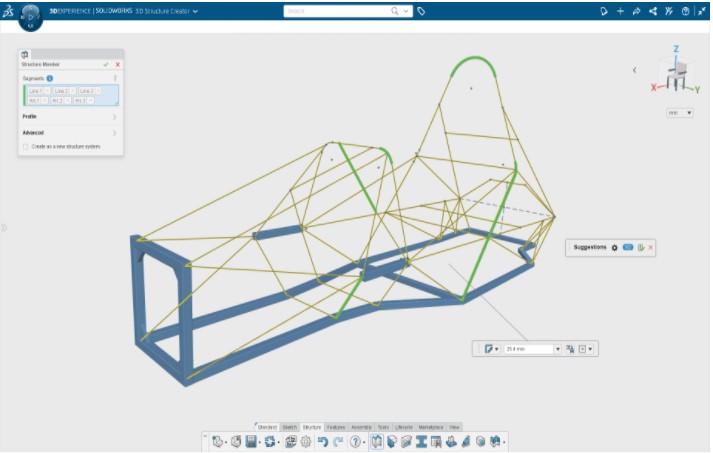This screenshot has height=453, width=713.
Task: Click the share icon in top bar
Action: (653, 11)
